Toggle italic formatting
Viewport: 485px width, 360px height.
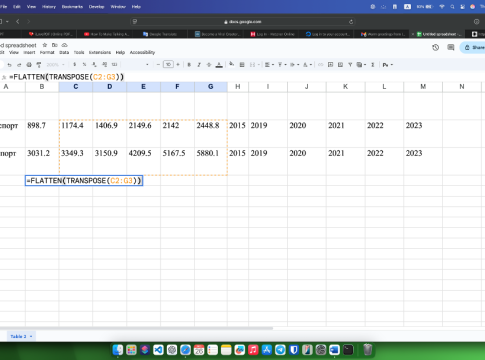[199, 65]
